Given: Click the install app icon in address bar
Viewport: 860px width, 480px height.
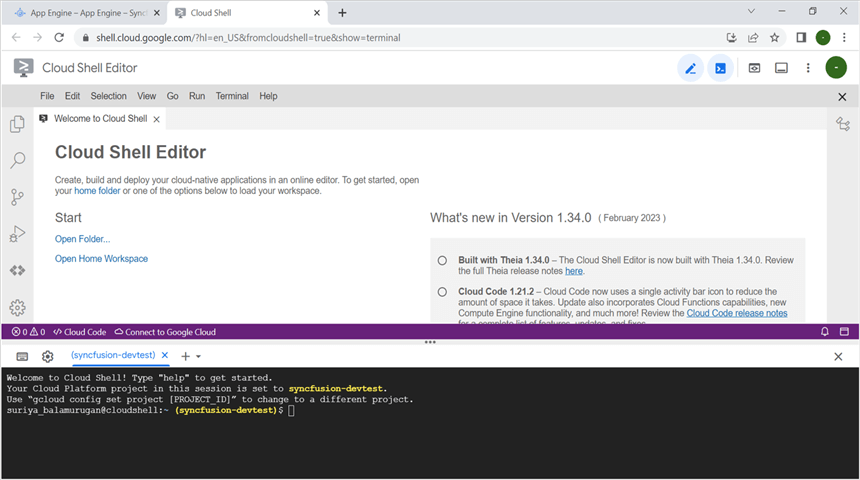Looking at the screenshot, I should (731, 37).
